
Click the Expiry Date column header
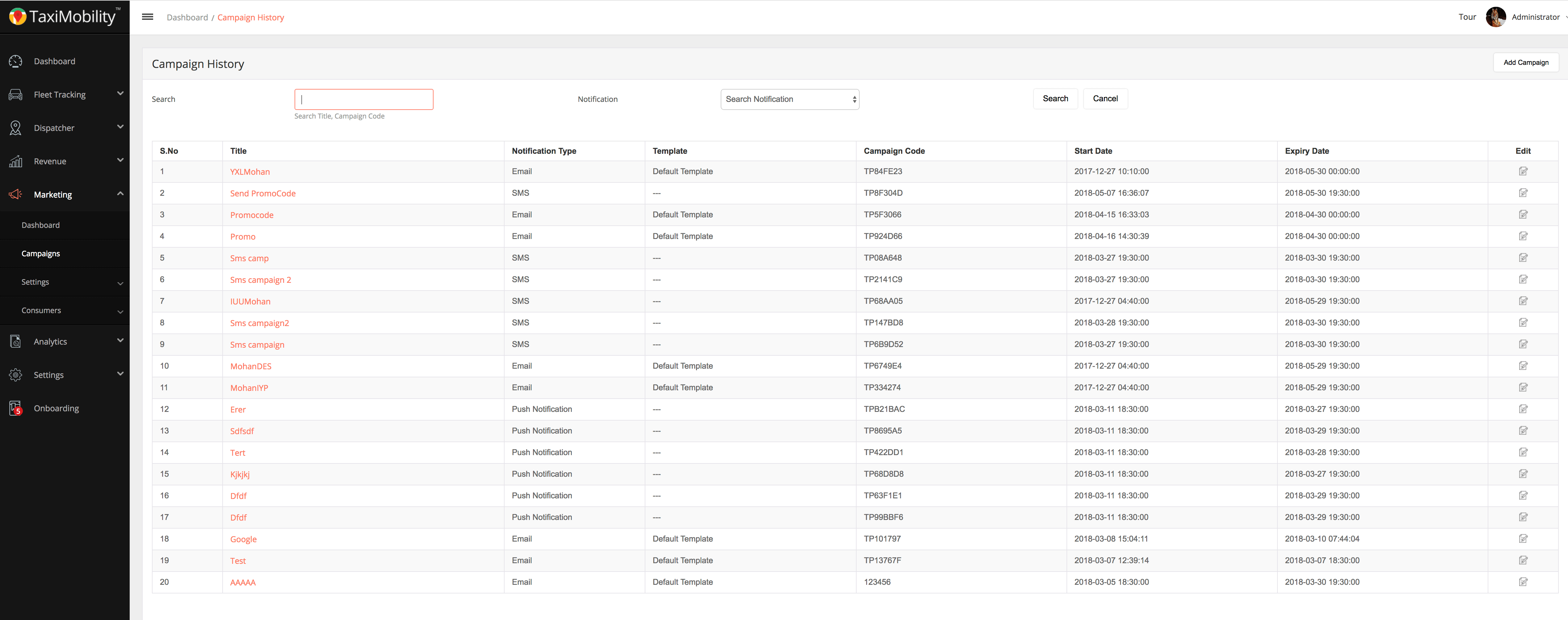click(1306, 151)
